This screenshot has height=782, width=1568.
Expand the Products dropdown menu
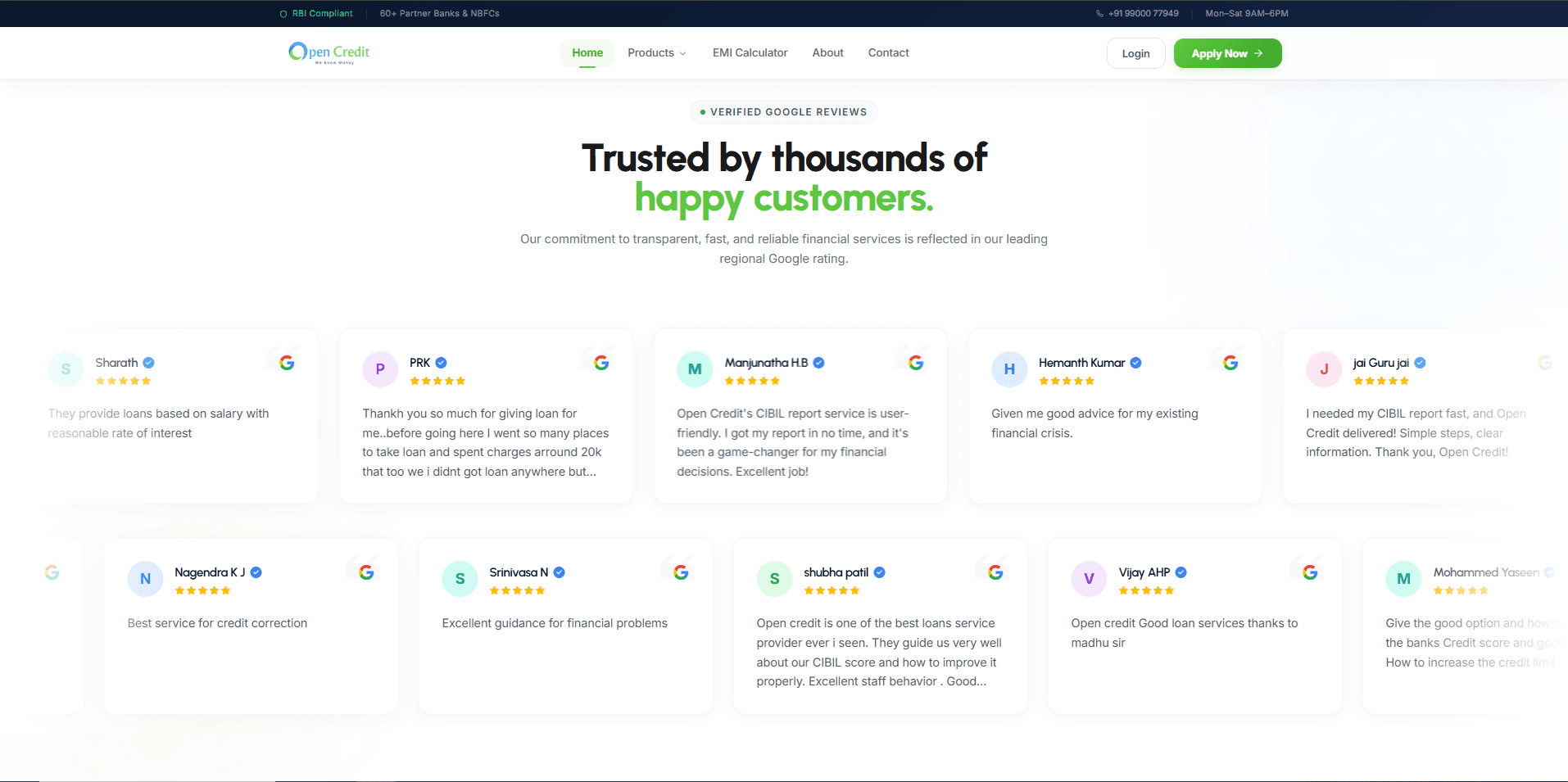pyautogui.click(x=657, y=52)
